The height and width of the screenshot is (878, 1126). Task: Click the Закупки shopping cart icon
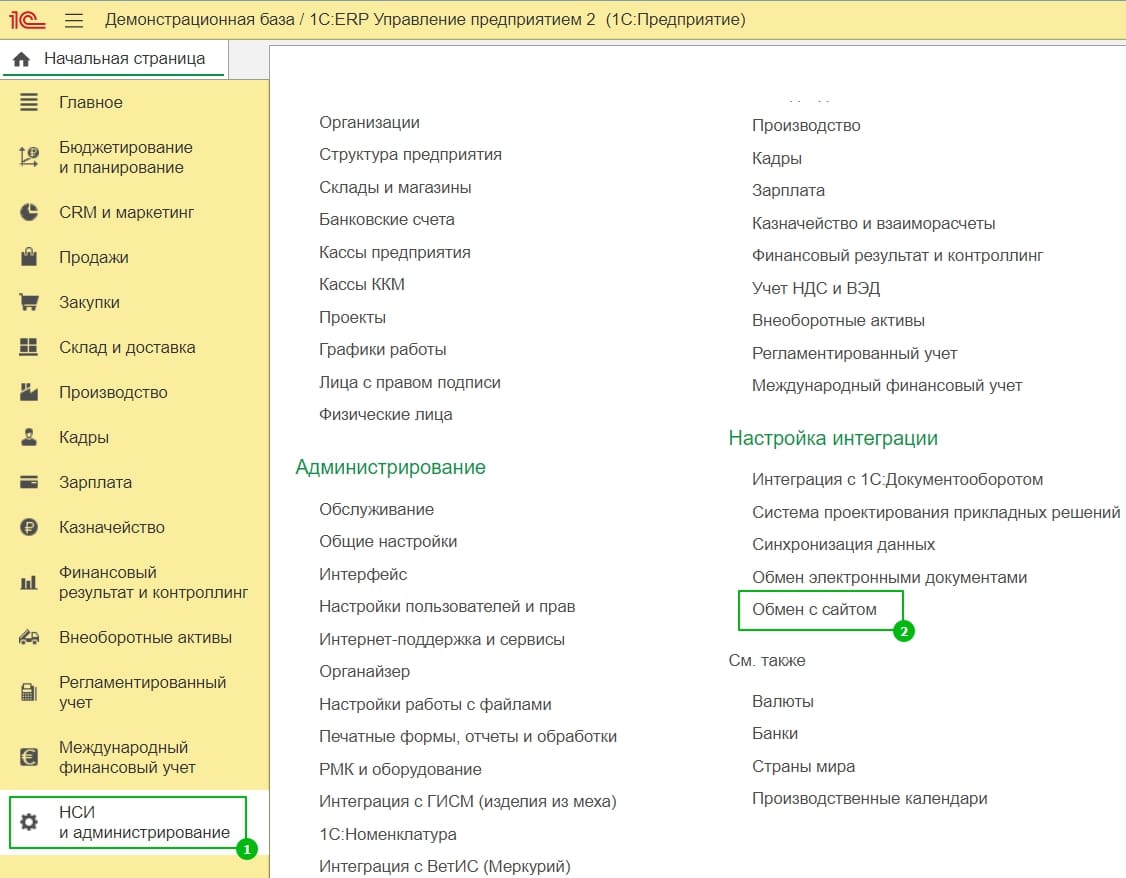29,302
